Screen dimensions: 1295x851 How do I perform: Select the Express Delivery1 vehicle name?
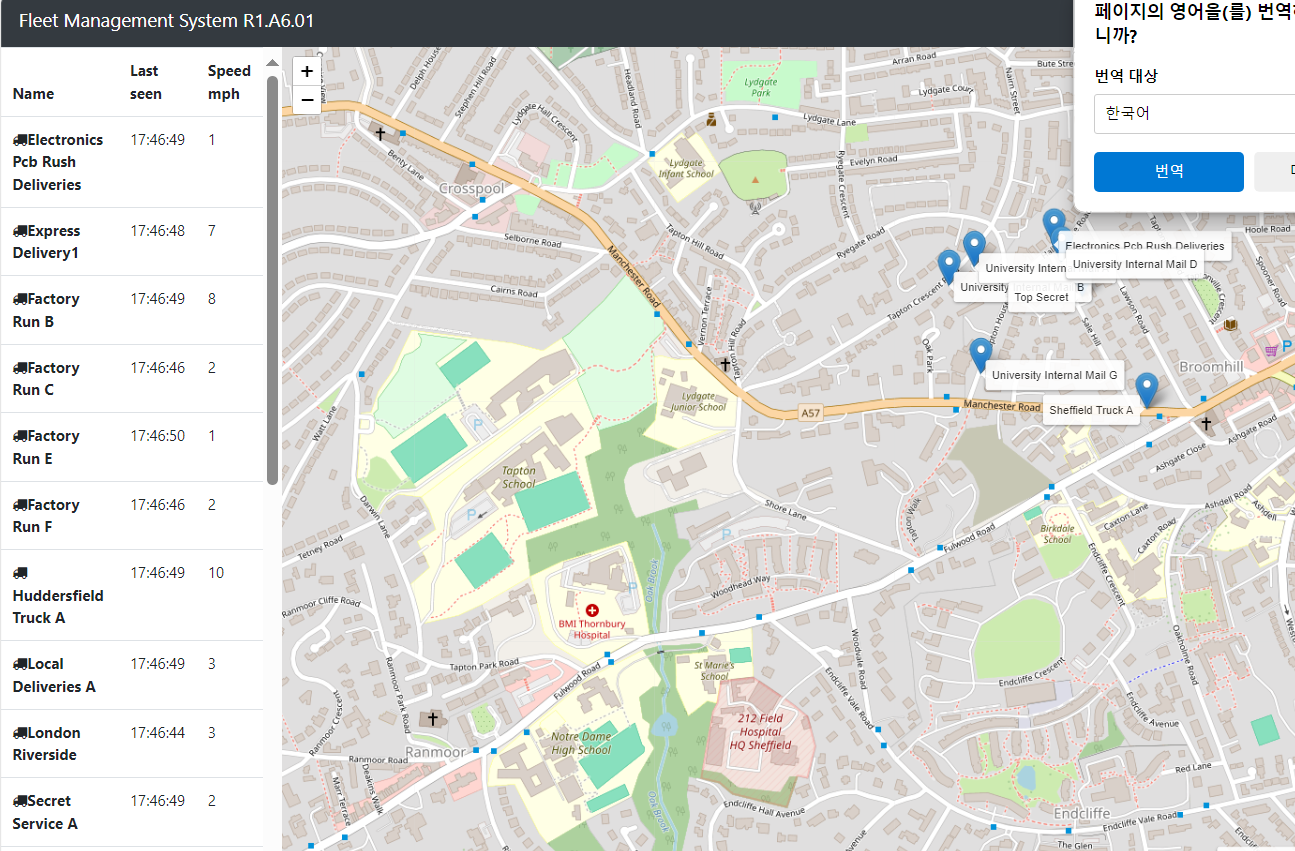tap(46, 242)
